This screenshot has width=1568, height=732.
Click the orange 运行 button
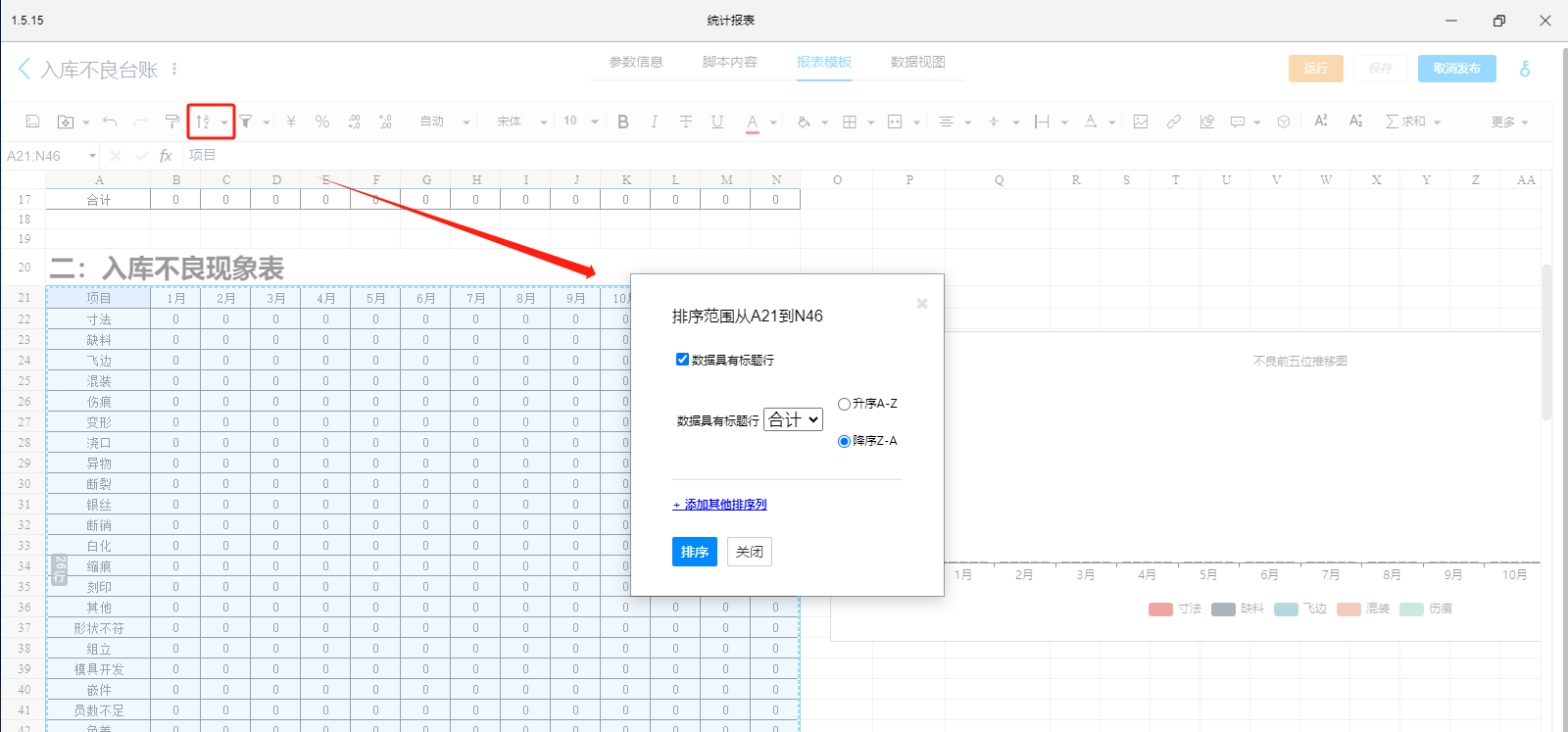[x=1316, y=69]
